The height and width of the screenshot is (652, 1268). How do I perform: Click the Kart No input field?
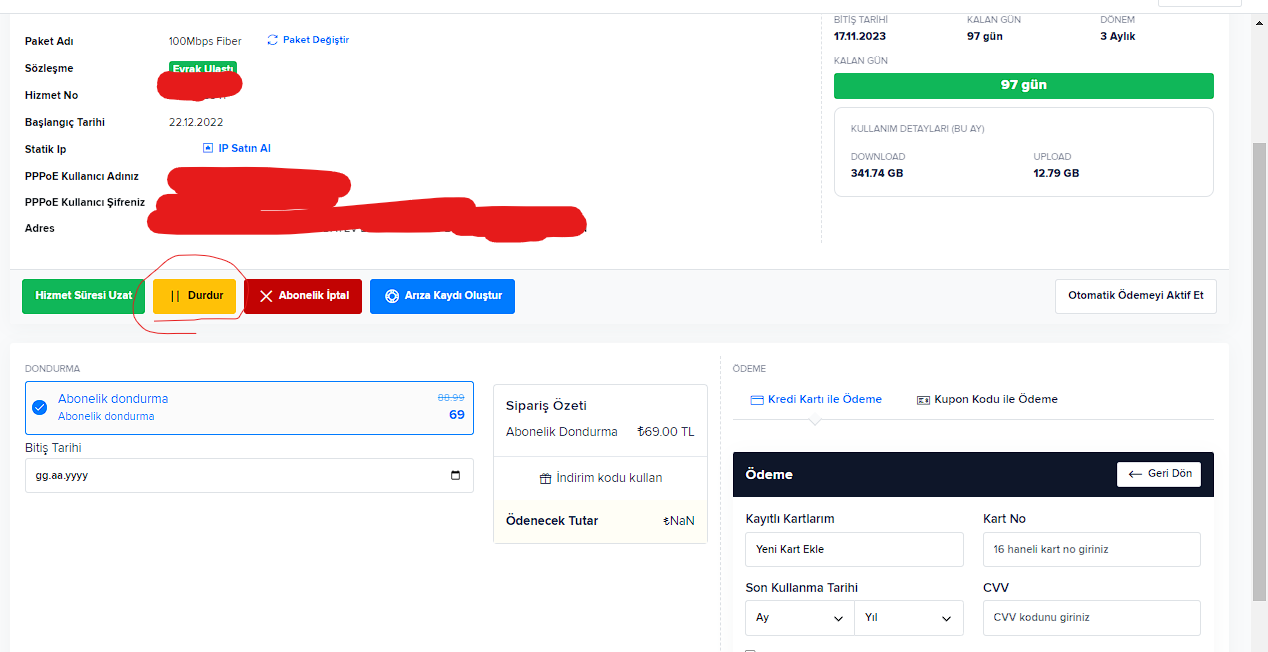tap(1091, 549)
